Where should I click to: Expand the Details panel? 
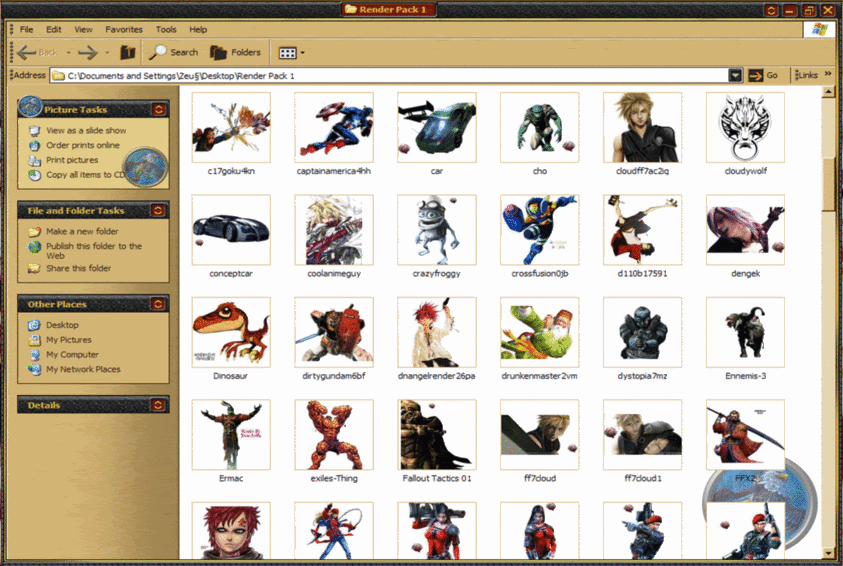(x=158, y=405)
